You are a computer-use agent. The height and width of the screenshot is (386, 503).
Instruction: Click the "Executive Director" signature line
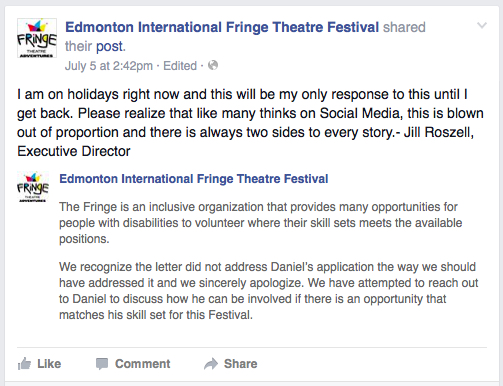pos(74,151)
